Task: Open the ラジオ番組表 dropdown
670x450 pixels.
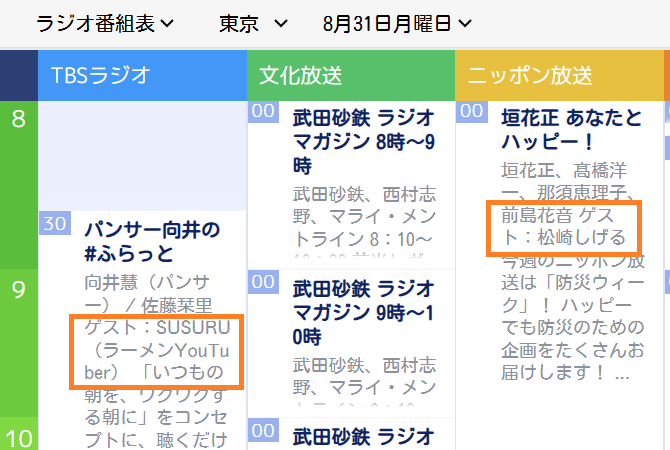Action: (x=105, y=24)
